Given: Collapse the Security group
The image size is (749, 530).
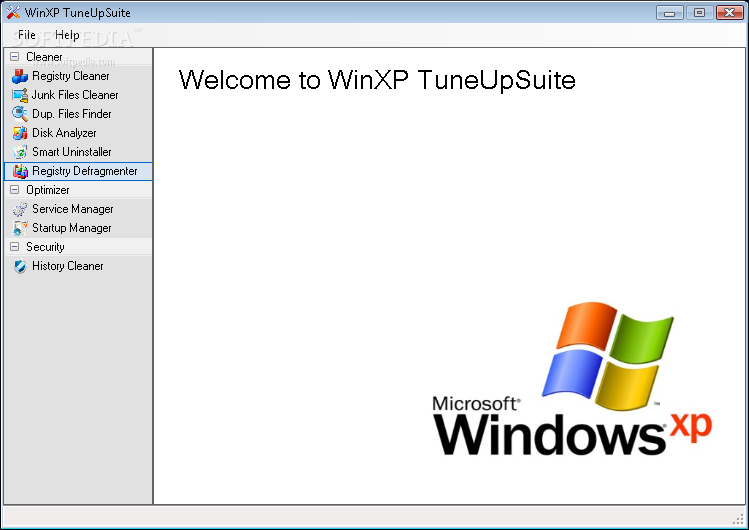Looking at the screenshot, I should click(15, 247).
